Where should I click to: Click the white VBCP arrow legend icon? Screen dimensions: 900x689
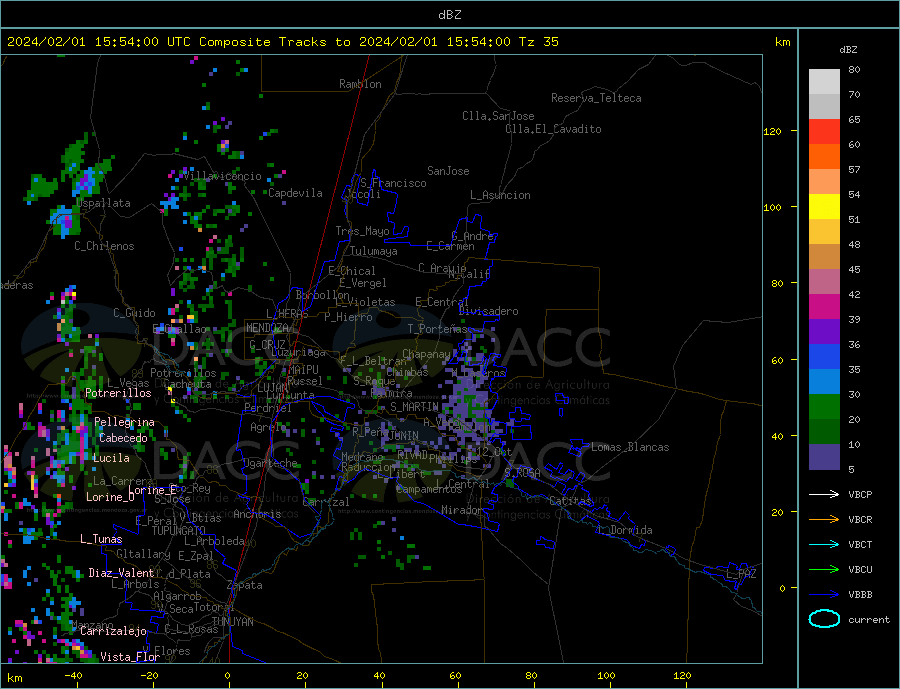pyautogui.click(x=824, y=494)
